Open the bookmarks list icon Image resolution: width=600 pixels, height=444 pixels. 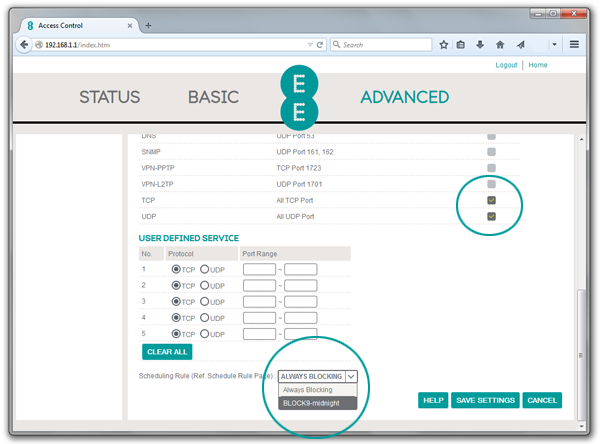461,45
